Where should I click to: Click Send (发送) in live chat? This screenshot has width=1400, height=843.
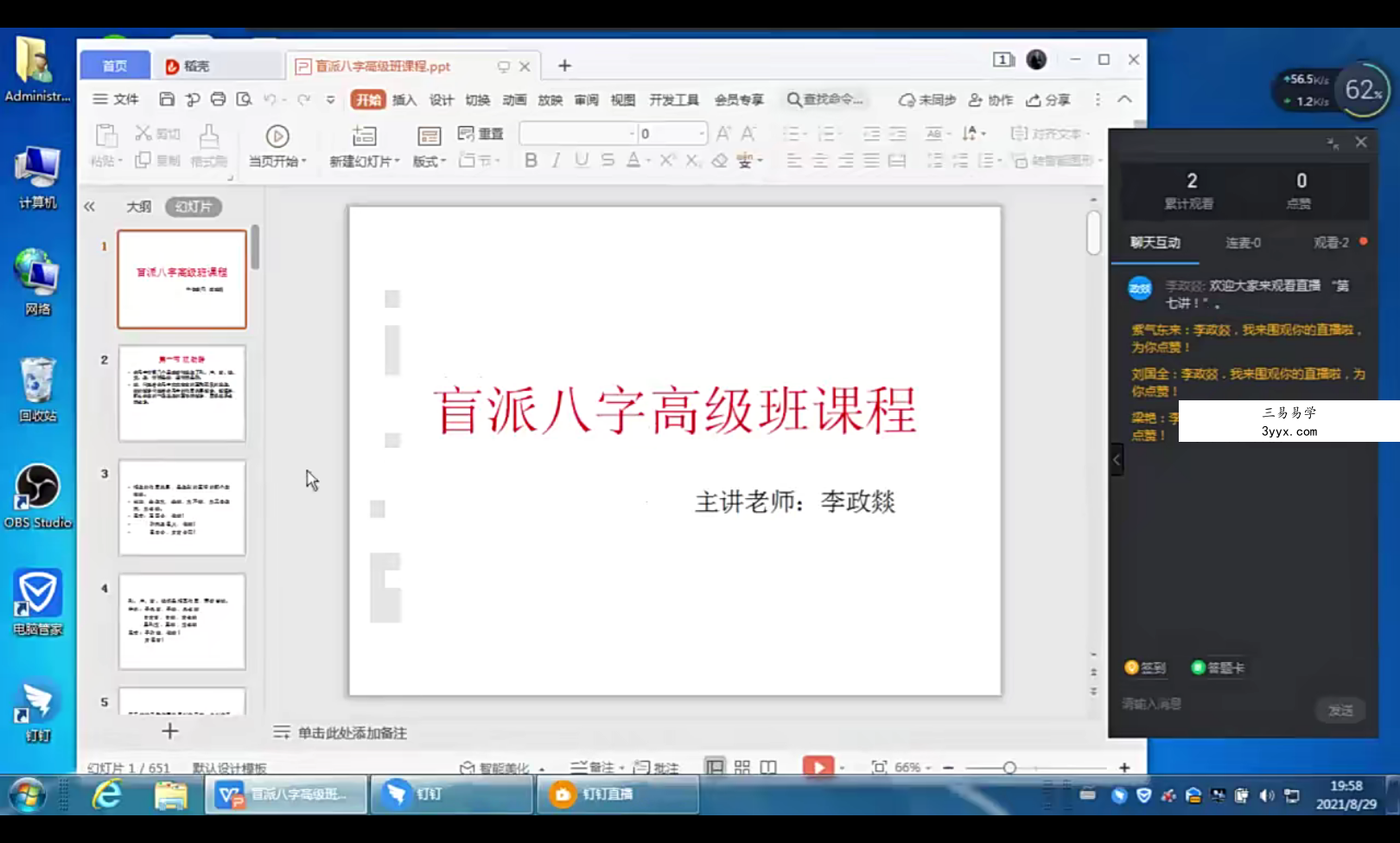point(1340,711)
